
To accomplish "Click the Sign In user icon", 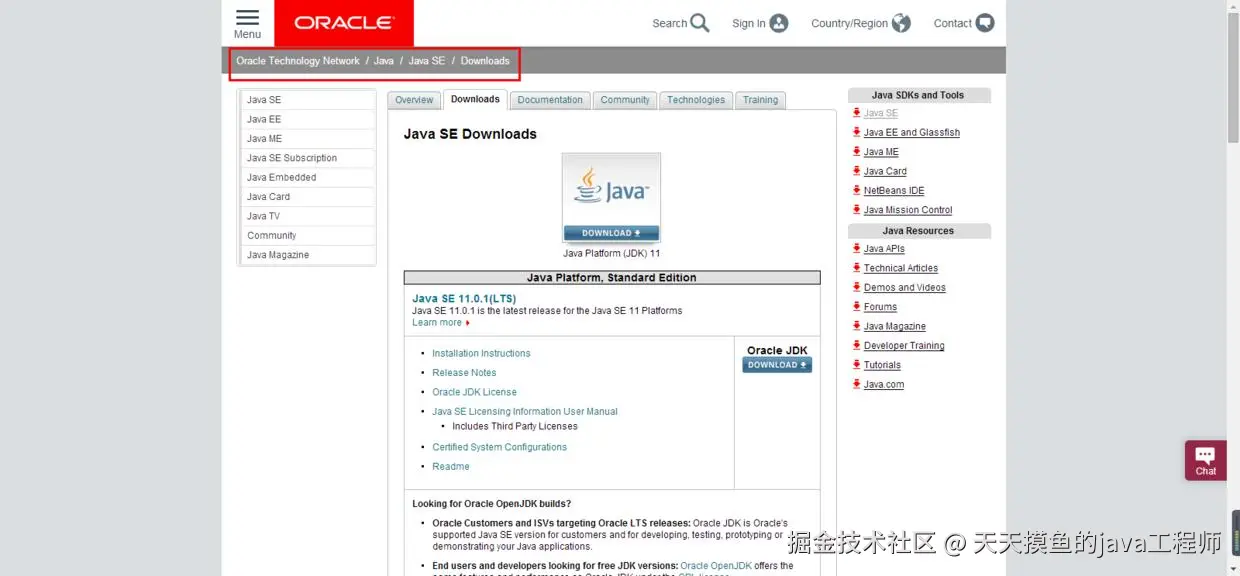I will [x=779, y=23].
